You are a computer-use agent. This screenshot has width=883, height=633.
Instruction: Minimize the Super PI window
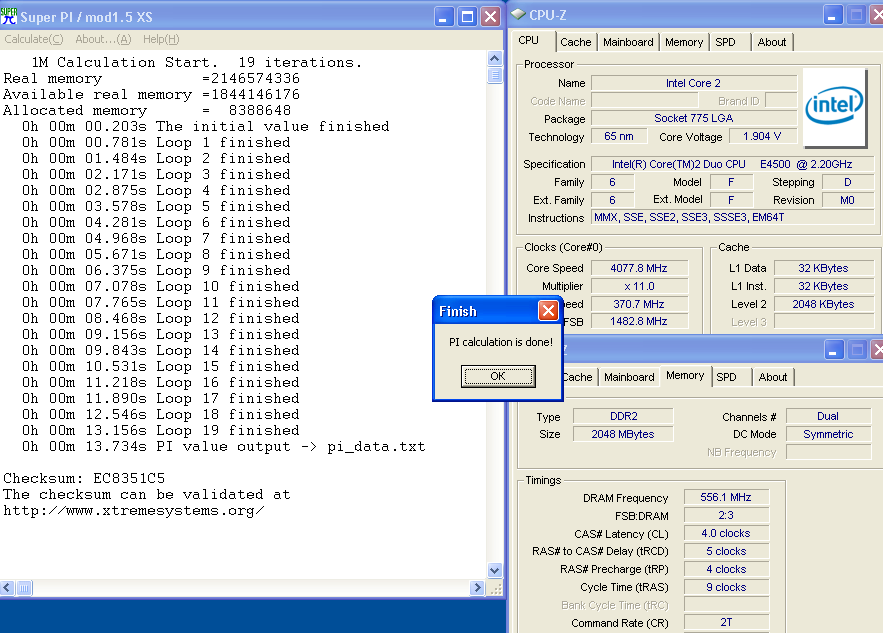coord(444,17)
